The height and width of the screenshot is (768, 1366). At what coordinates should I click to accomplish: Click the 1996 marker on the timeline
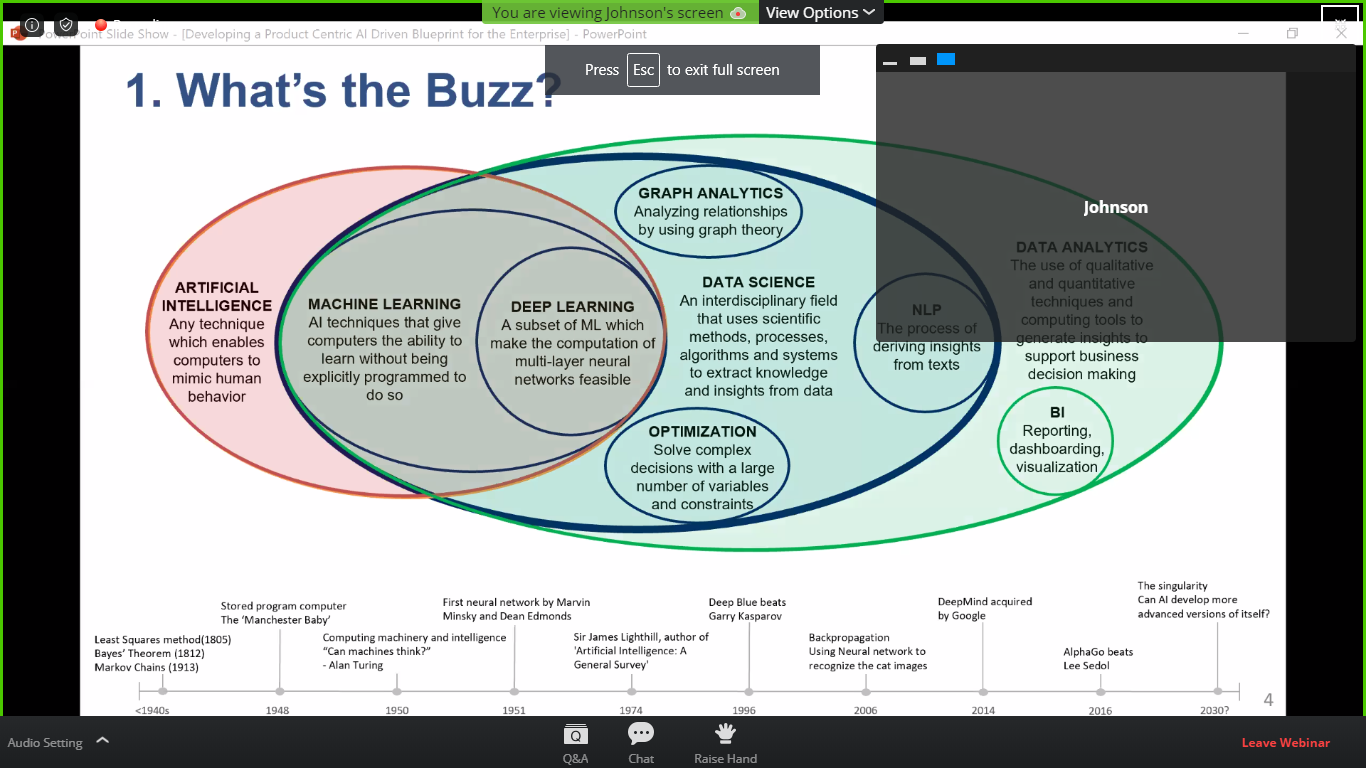pyautogui.click(x=749, y=691)
